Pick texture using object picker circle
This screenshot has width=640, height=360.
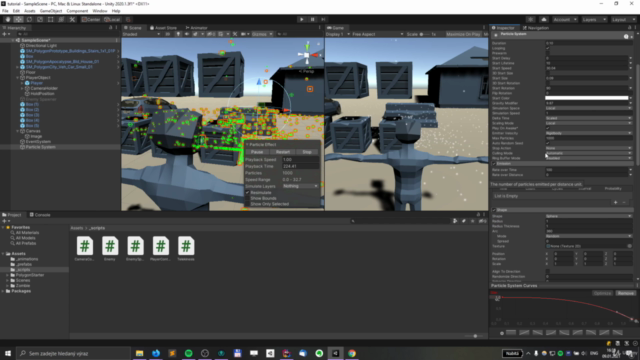click(629, 246)
